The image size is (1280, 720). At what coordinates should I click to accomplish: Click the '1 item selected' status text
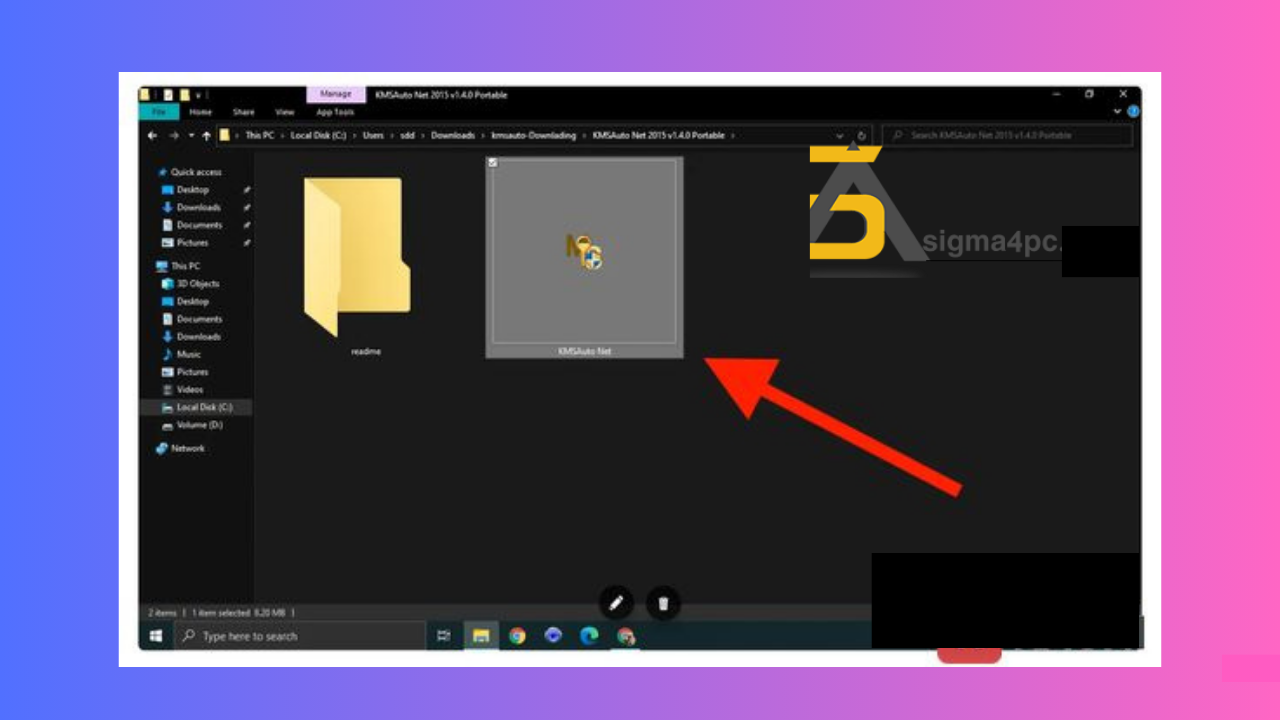click(219, 612)
